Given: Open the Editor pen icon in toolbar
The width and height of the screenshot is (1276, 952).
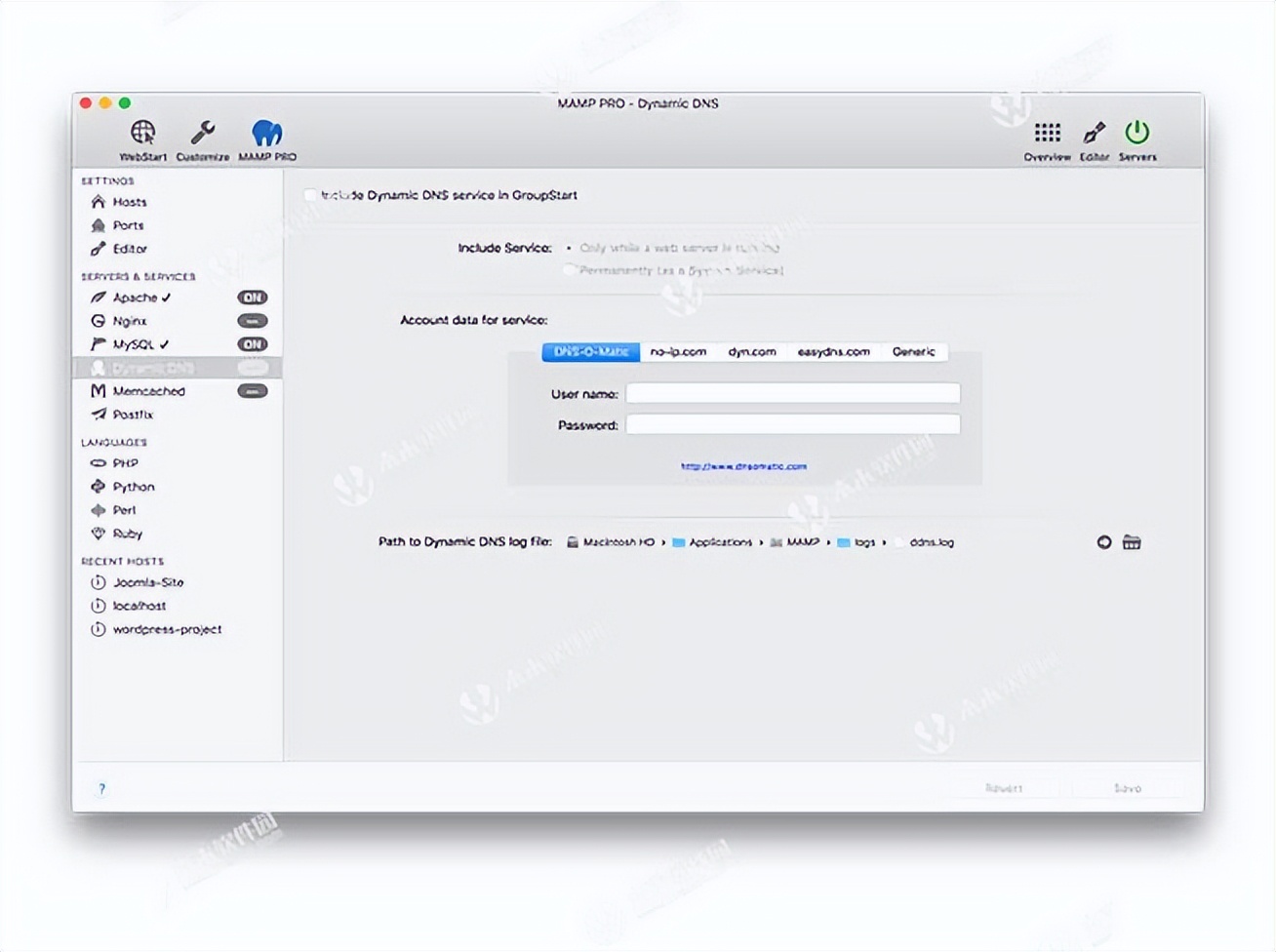Looking at the screenshot, I should (x=1094, y=132).
